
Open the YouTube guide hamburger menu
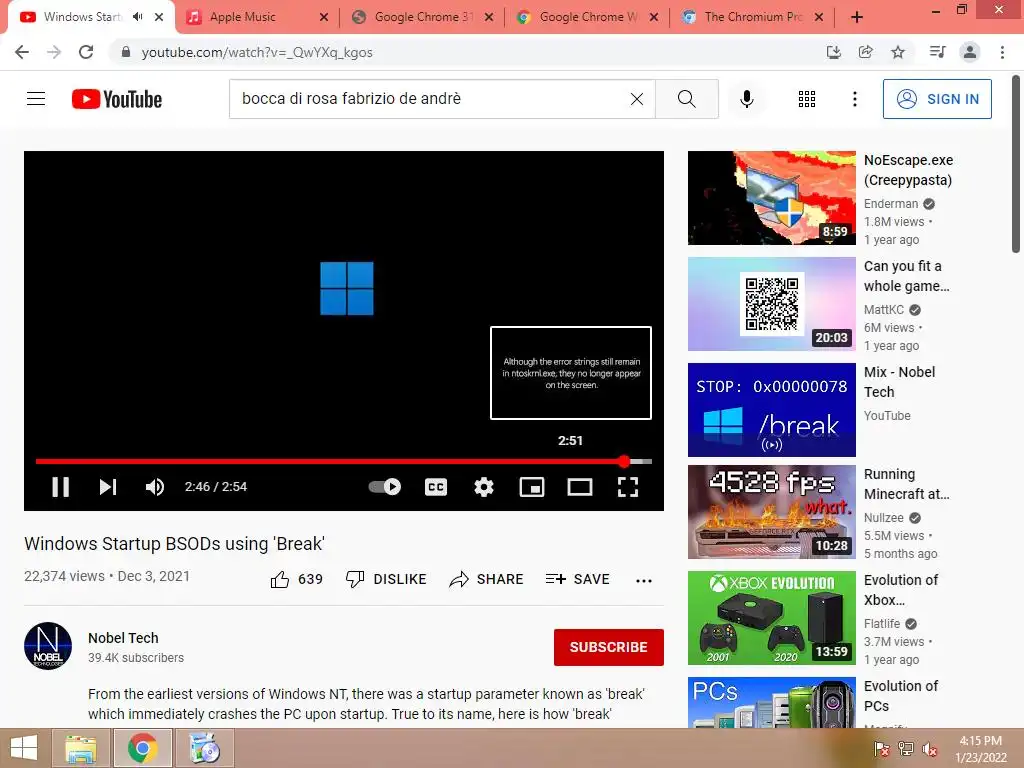pyautogui.click(x=36, y=99)
